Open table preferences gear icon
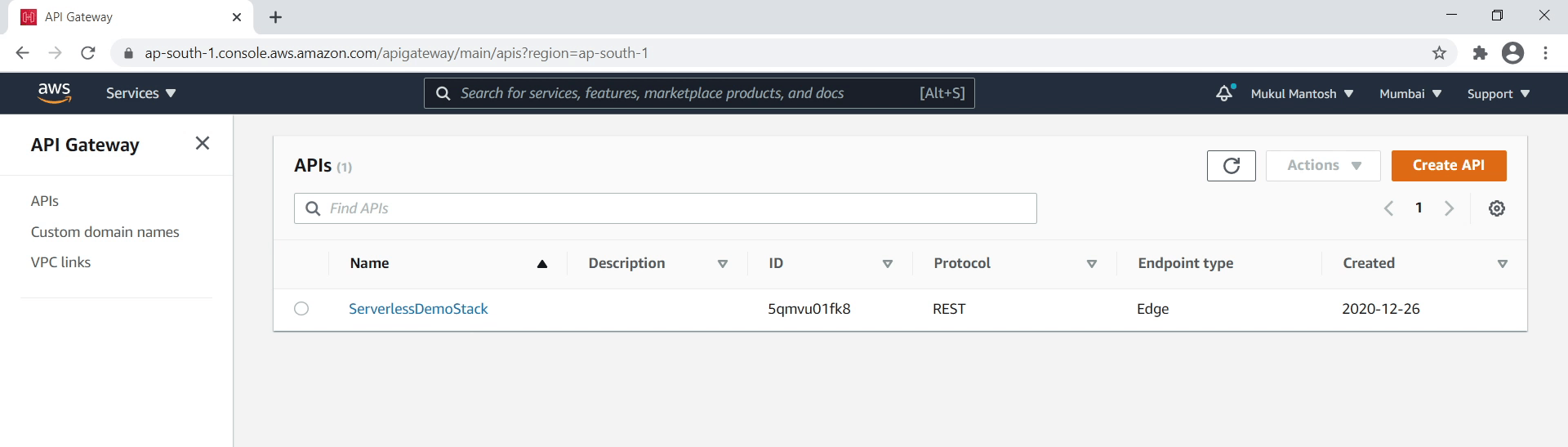Viewport: 1568px width, 447px height. point(1496,208)
